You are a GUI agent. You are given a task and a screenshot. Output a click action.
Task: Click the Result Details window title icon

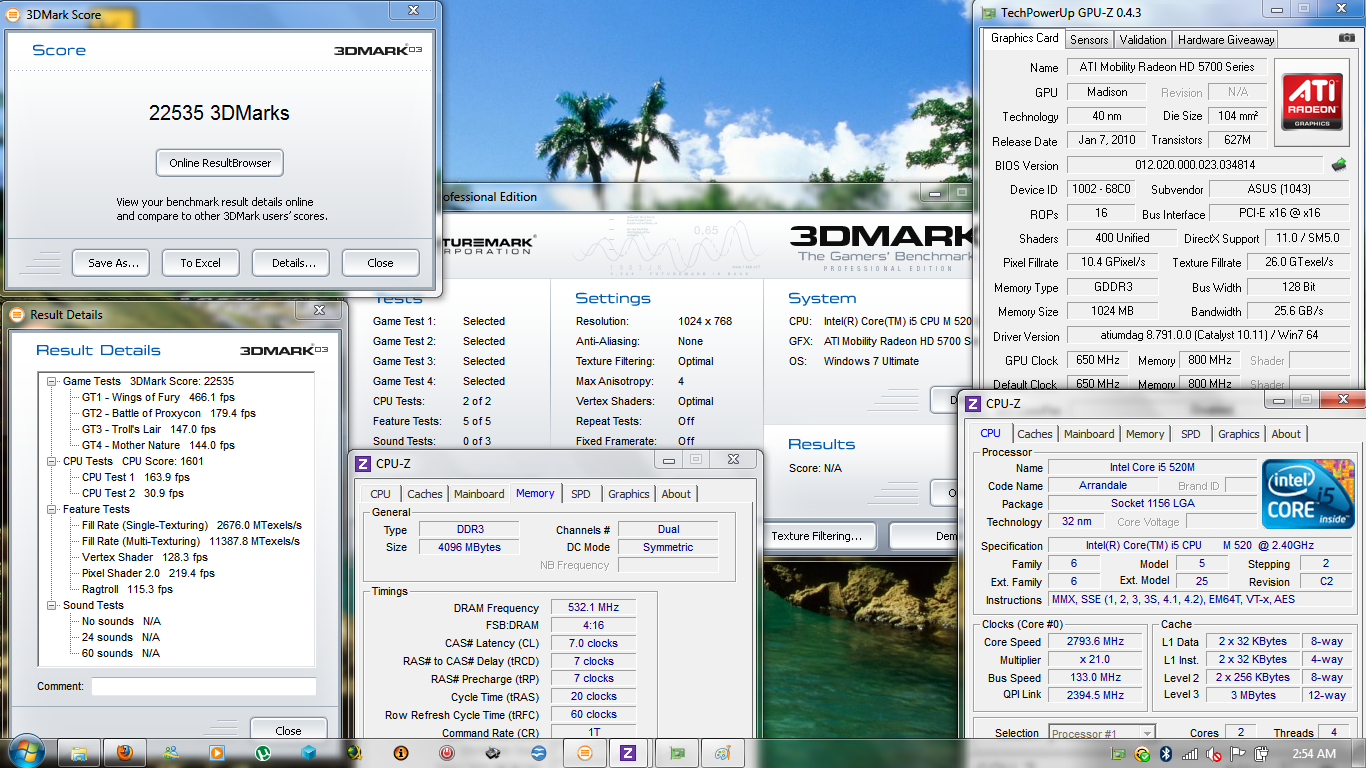[x=16, y=315]
